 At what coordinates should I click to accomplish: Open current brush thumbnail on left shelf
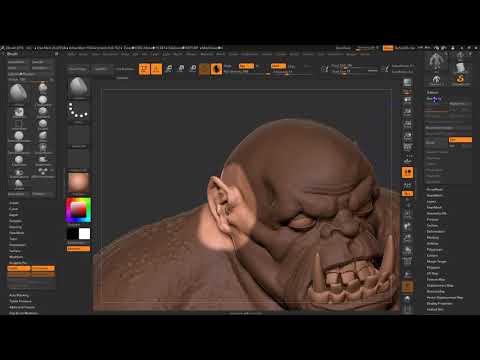tap(78, 88)
